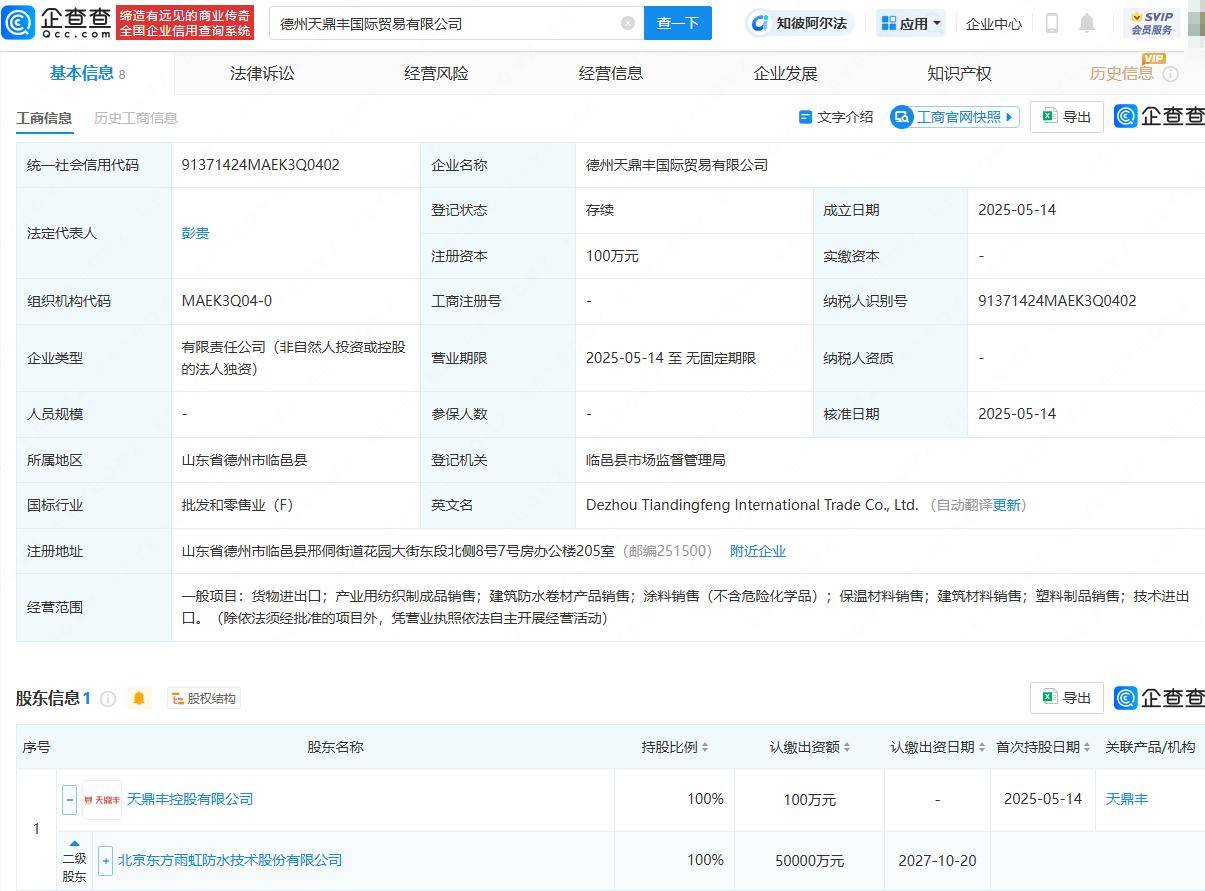1205x891 pixels.
Task: Click the 天鼎丰 company logo thumbnail
Action: pos(102,800)
